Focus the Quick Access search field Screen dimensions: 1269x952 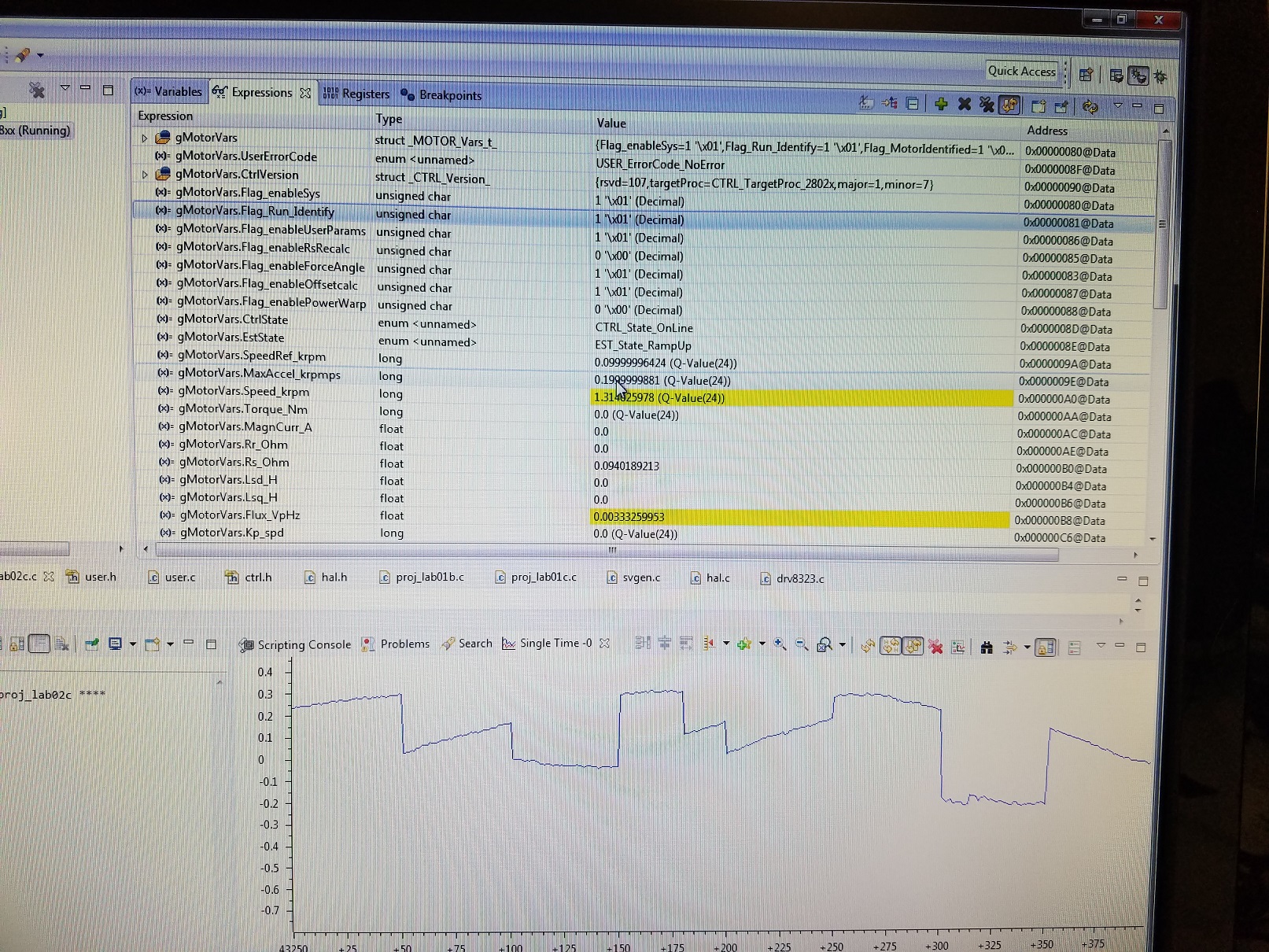pos(1021,71)
